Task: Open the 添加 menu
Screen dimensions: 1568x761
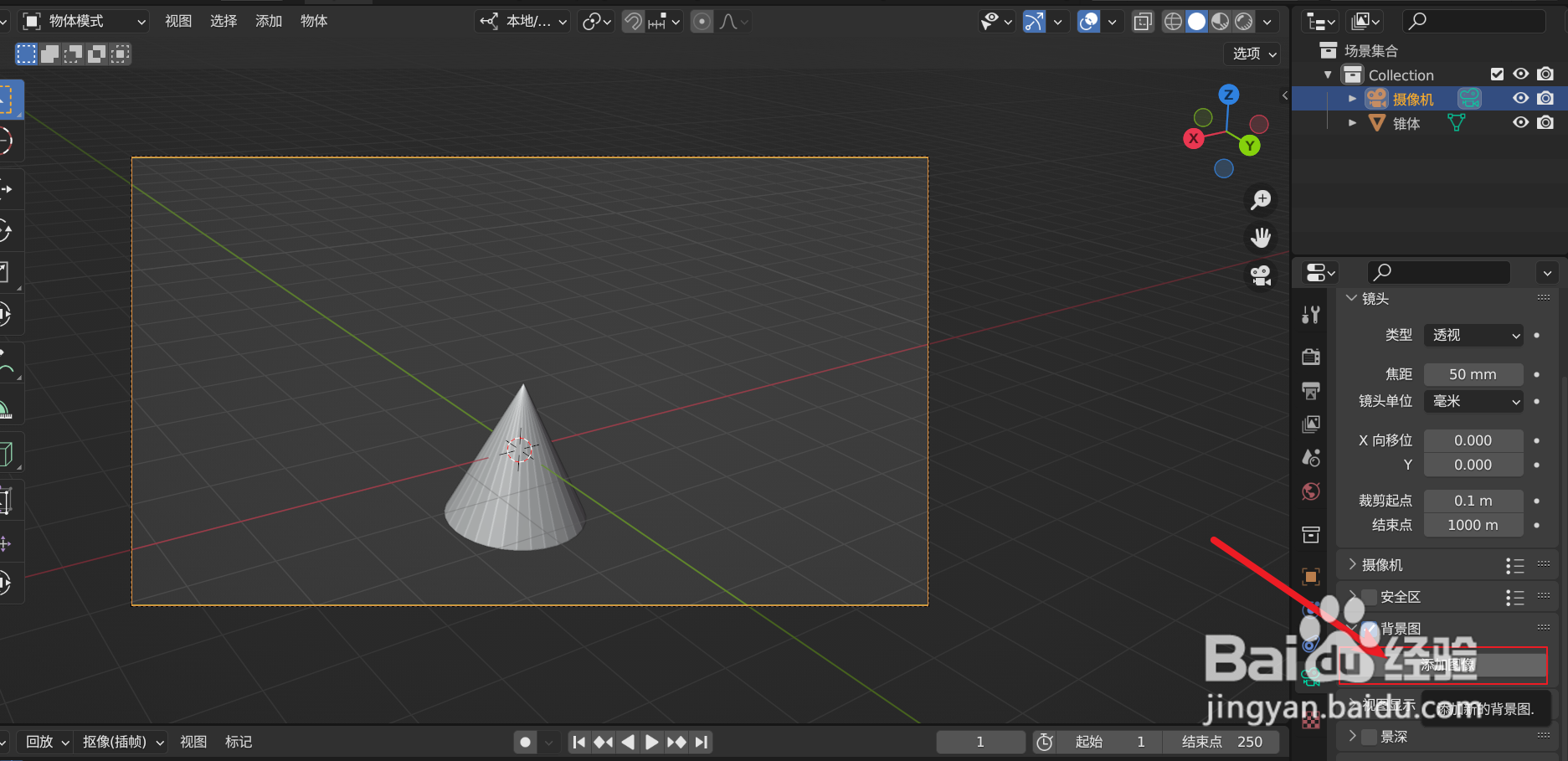Action: (x=269, y=21)
